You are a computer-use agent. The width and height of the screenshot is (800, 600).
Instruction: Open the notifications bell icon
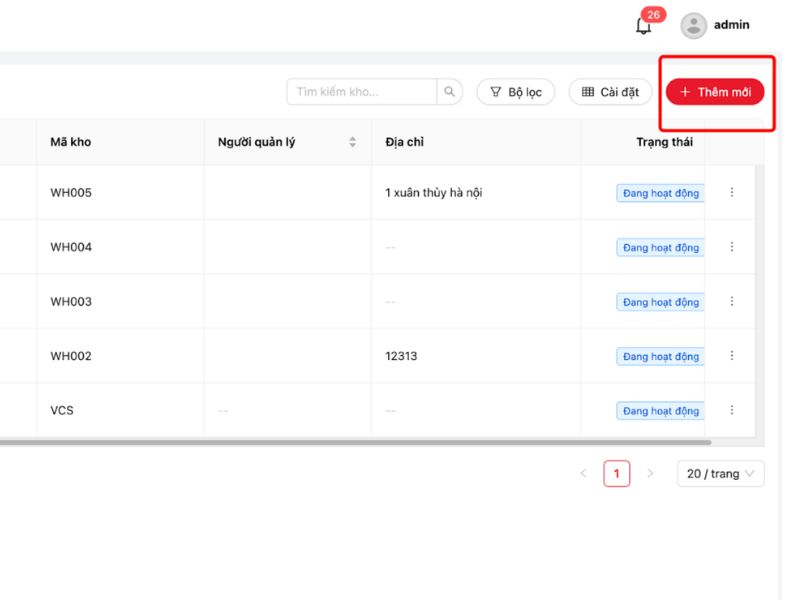pyautogui.click(x=644, y=26)
